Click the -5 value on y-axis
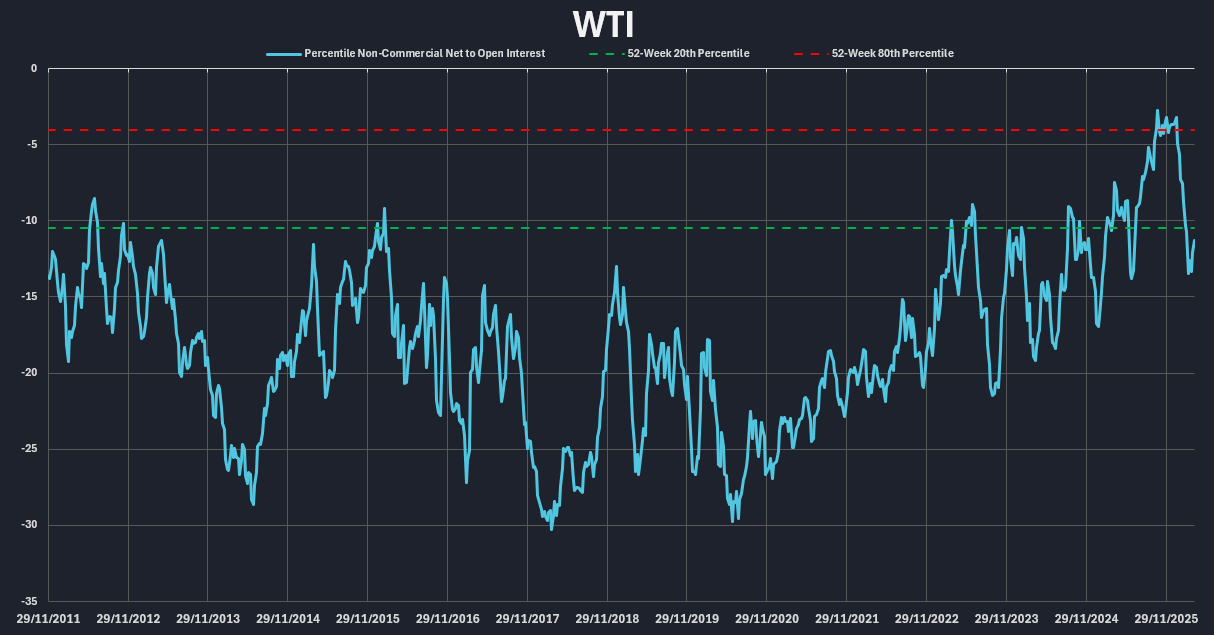Viewport: 1214px width, 635px height. point(31,145)
